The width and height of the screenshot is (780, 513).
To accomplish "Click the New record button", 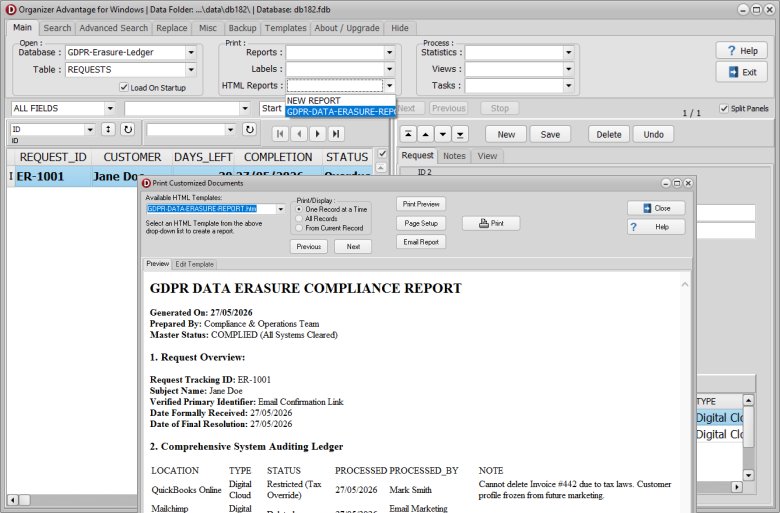I will pos(506,134).
